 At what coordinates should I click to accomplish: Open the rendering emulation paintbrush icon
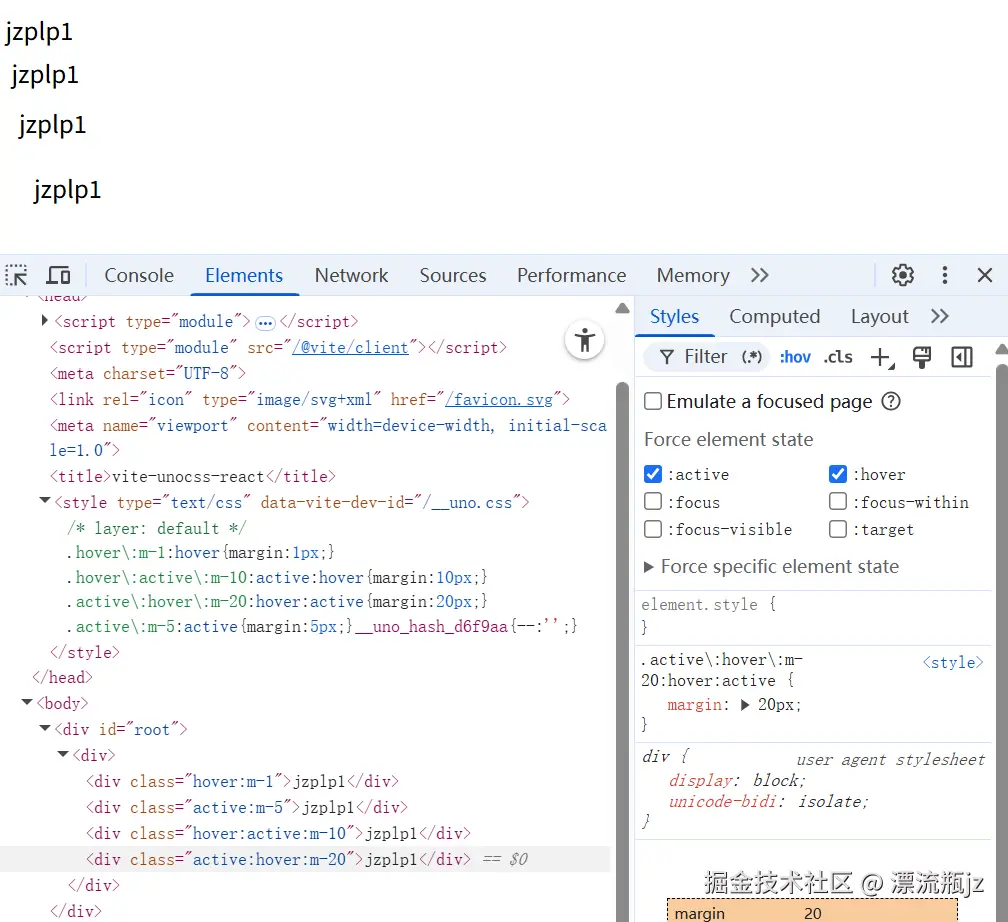pyautogui.click(x=922, y=357)
